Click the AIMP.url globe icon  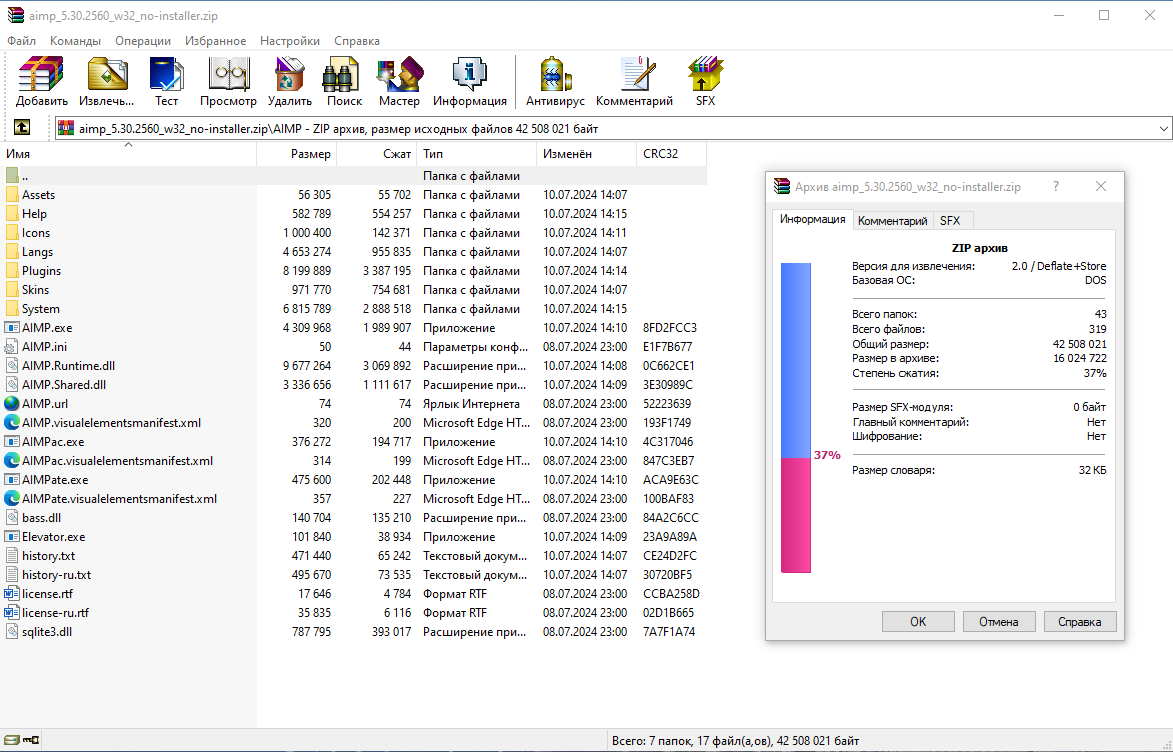click(x=12, y=403)
